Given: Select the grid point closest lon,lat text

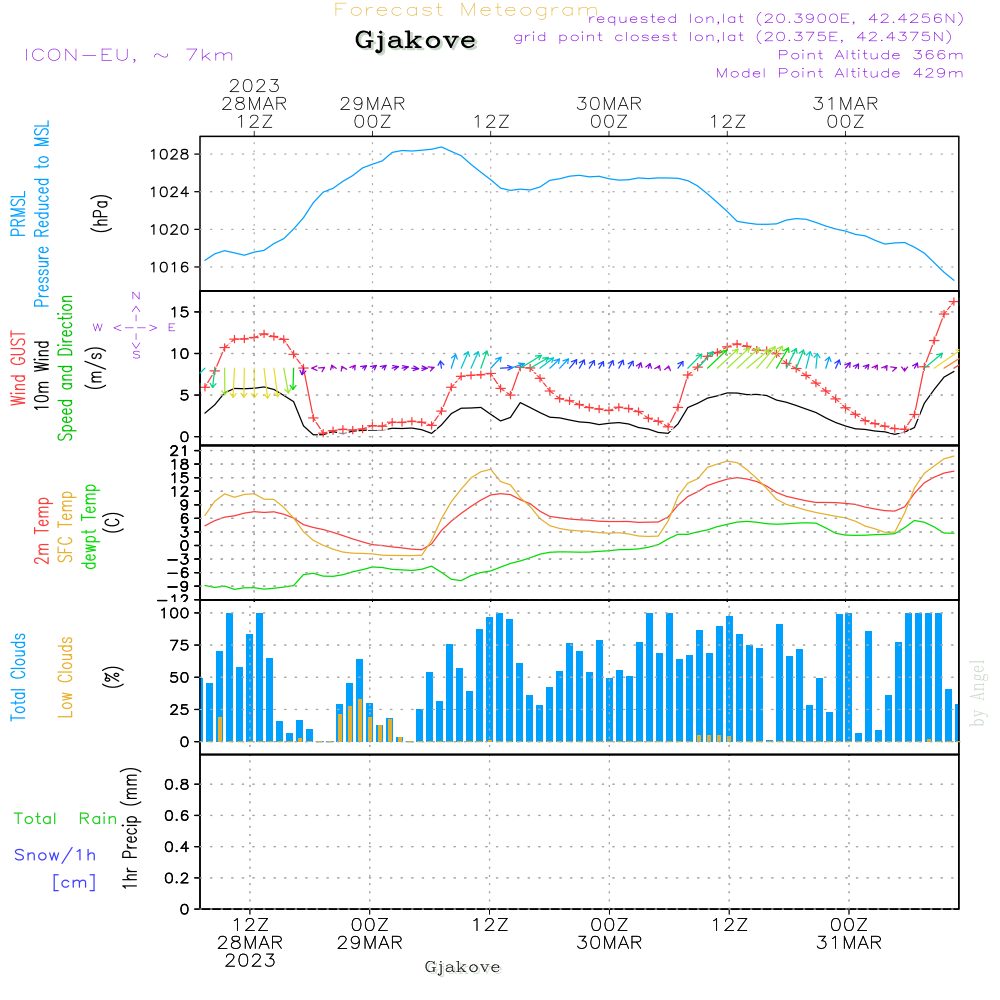Looking at the screenshot, I should tap(739, 37).
